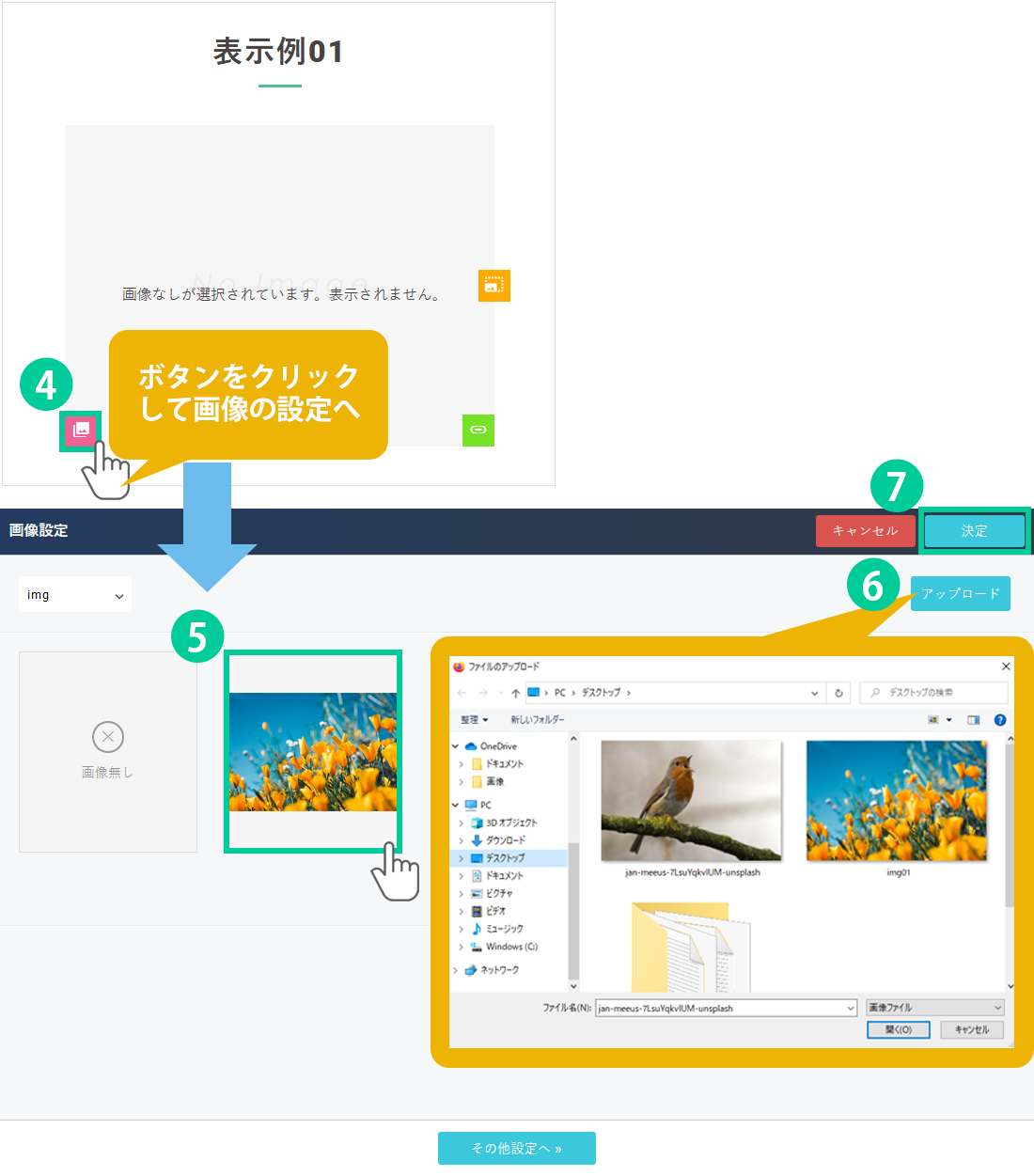This screenshot has height=1176, width=1034.
Task: Click the orange image frame icon
Action: 493,286
